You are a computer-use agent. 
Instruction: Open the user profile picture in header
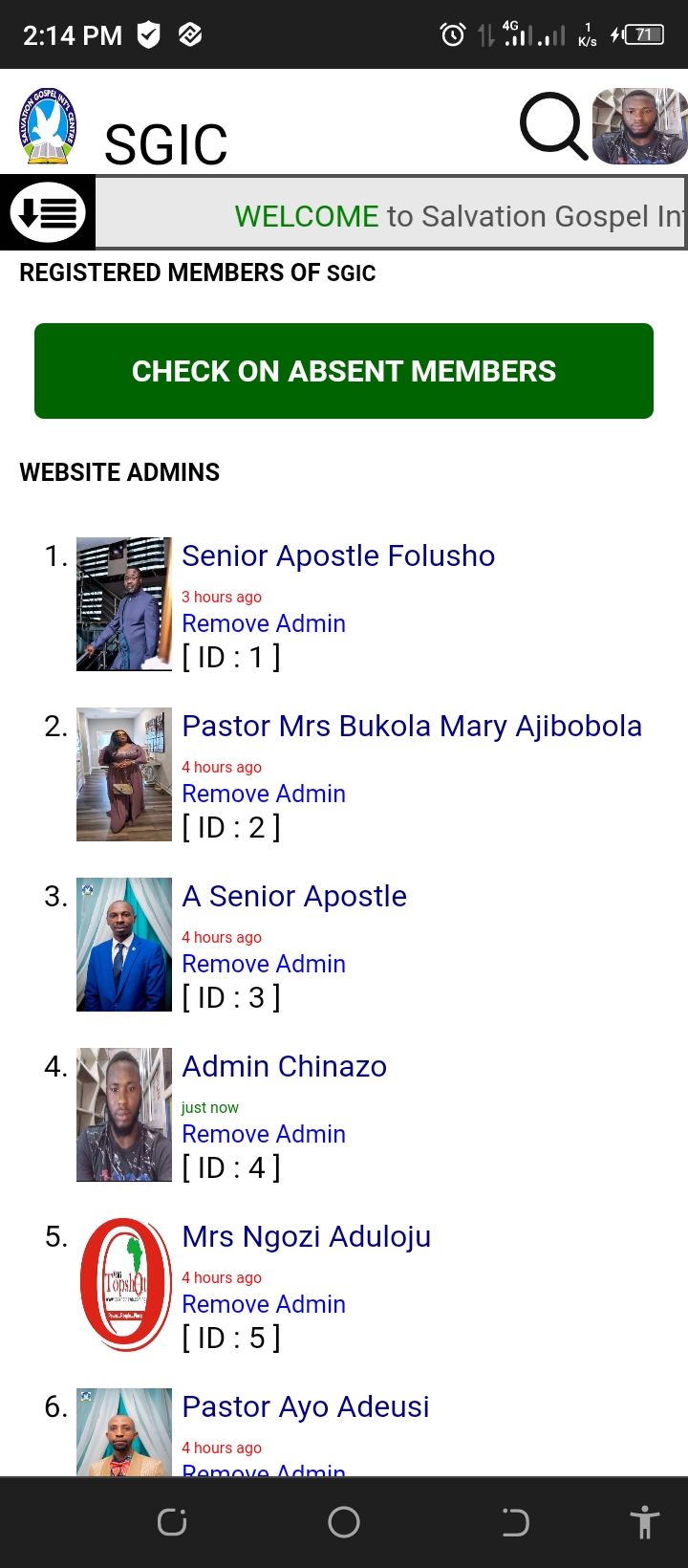point(639,126)
